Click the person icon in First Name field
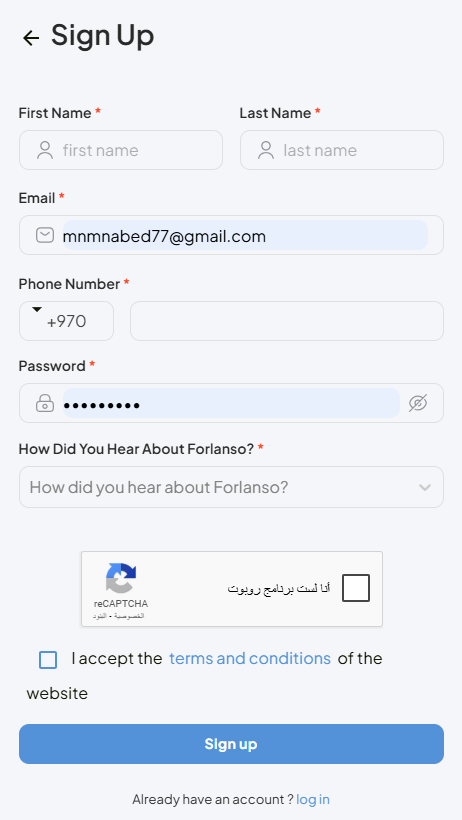Viewport: 462px width, 820px height. [x=45, y=150]
